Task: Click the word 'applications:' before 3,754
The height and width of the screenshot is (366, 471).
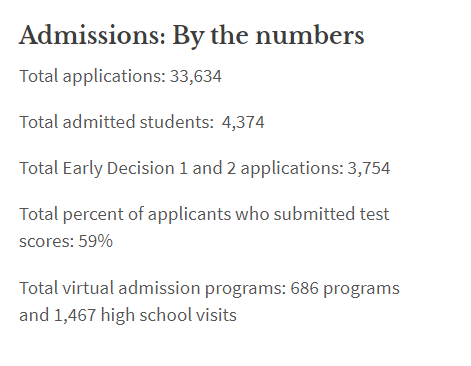Action: pos(292,169)
